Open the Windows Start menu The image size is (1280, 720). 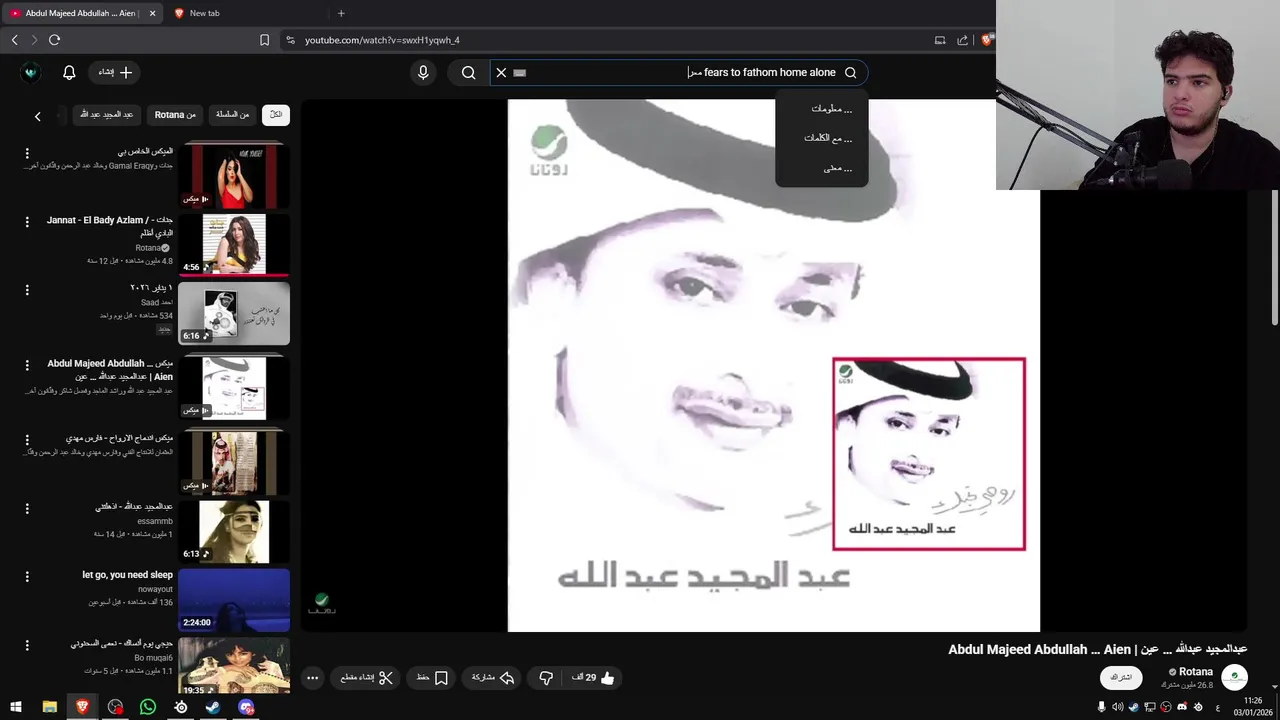(x=16, y=707)
